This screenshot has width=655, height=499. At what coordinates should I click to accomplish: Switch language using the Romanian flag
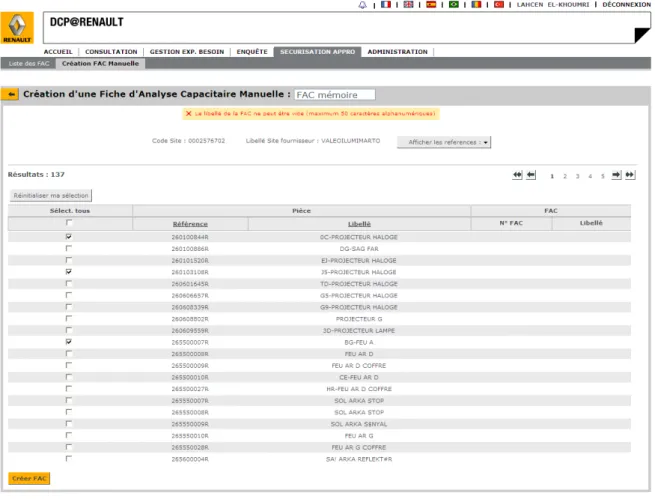pyautogui.click(x=476, y=5)
